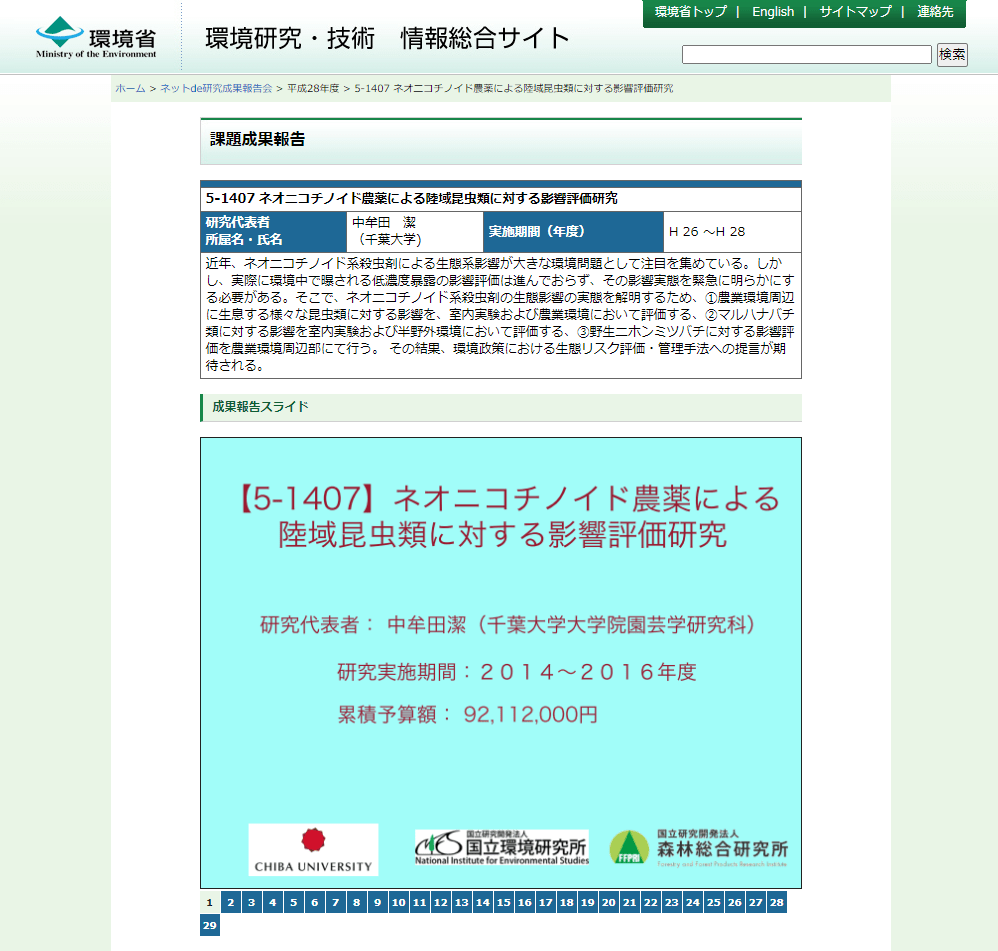998x951 pixels.
Task: Go to slide page 28
Action: point(776,902)
